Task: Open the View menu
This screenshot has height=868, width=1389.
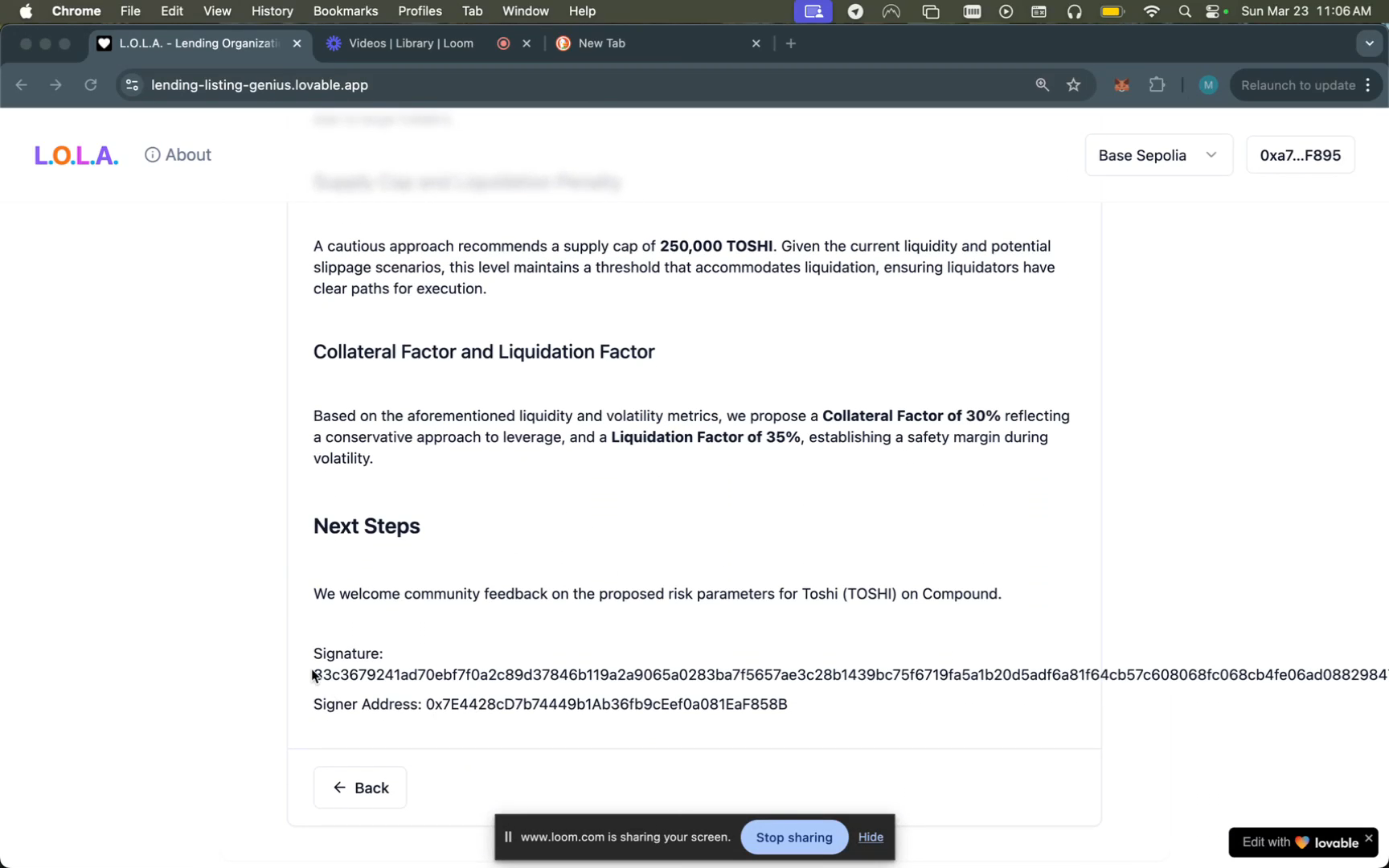Action: point(217,11)
